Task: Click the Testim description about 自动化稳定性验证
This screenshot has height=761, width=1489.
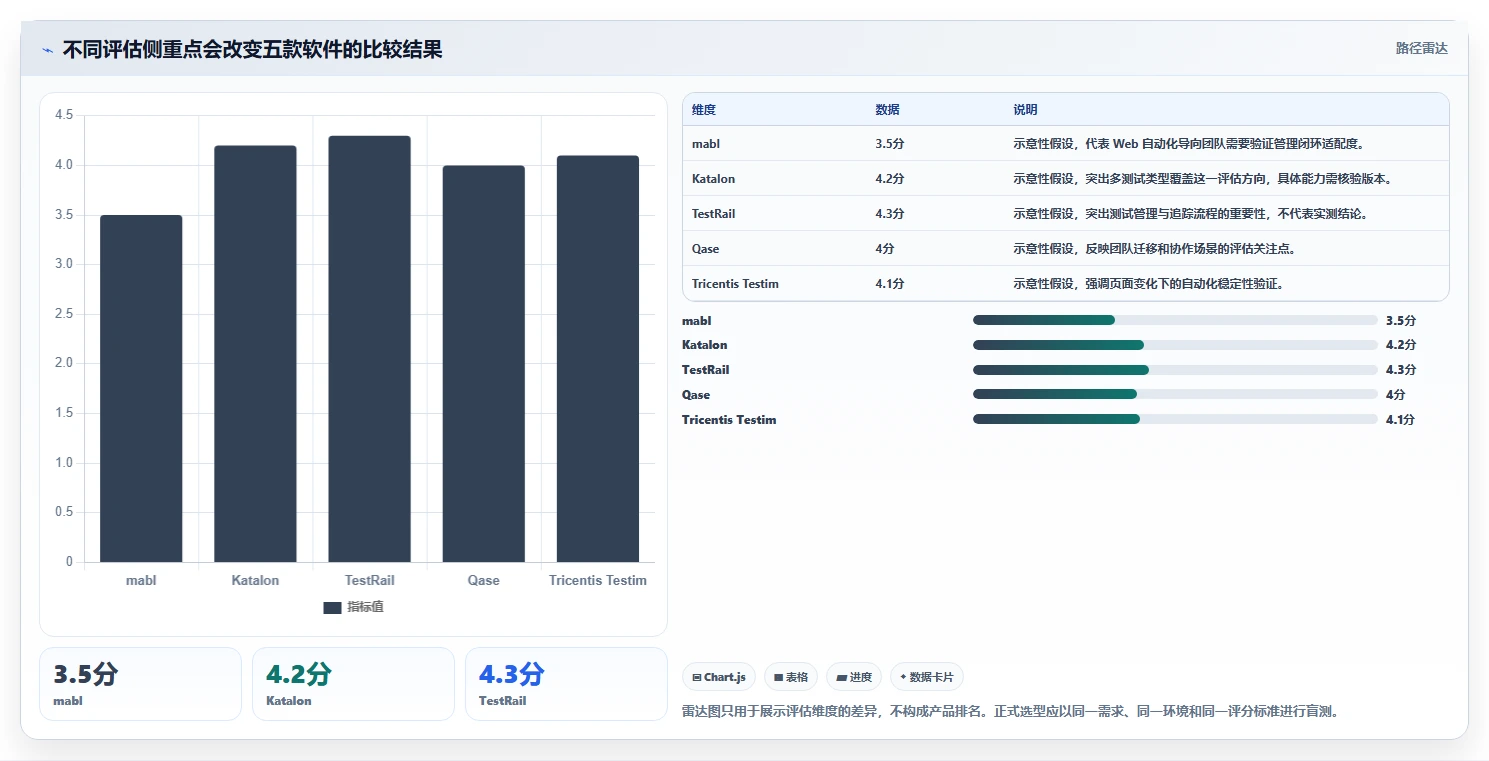Action: click(1148, 284)
